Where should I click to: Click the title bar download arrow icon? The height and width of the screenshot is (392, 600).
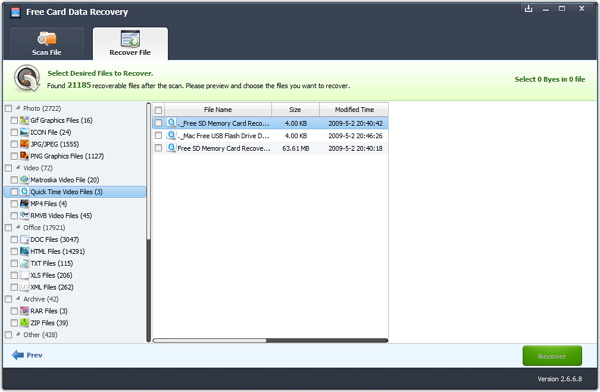tap(528, 8)
